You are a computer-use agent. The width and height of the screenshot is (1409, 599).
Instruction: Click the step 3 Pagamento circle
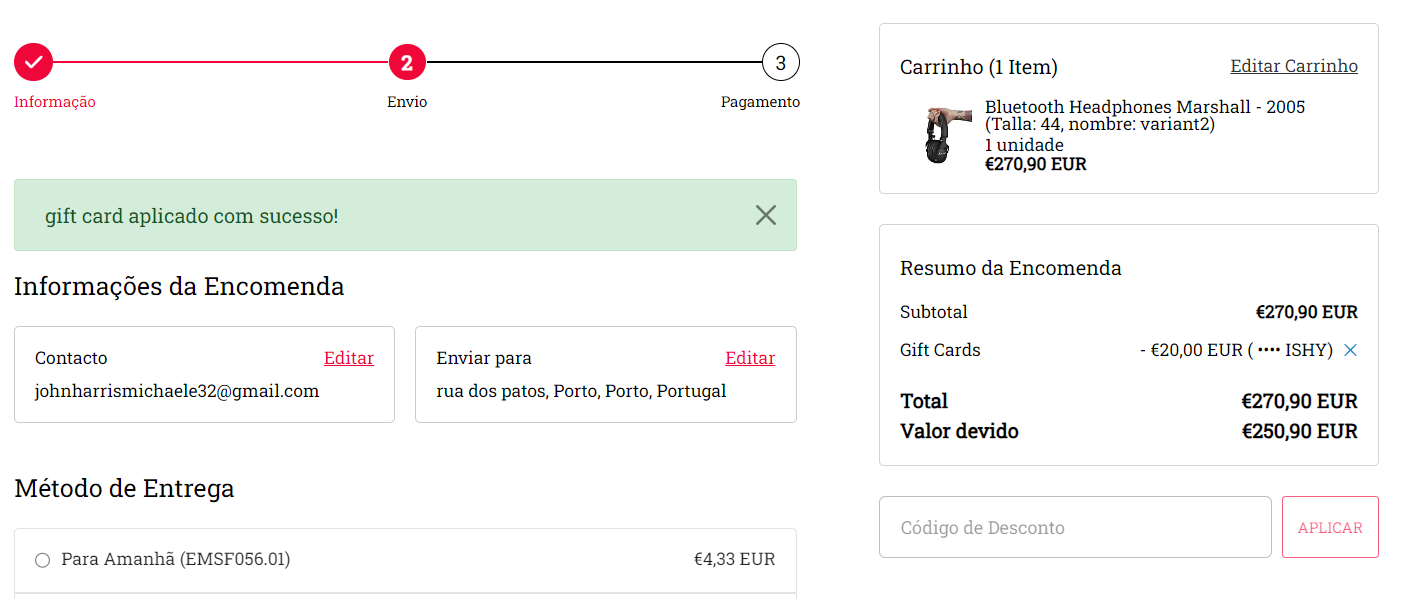click(x=780, y=63)
